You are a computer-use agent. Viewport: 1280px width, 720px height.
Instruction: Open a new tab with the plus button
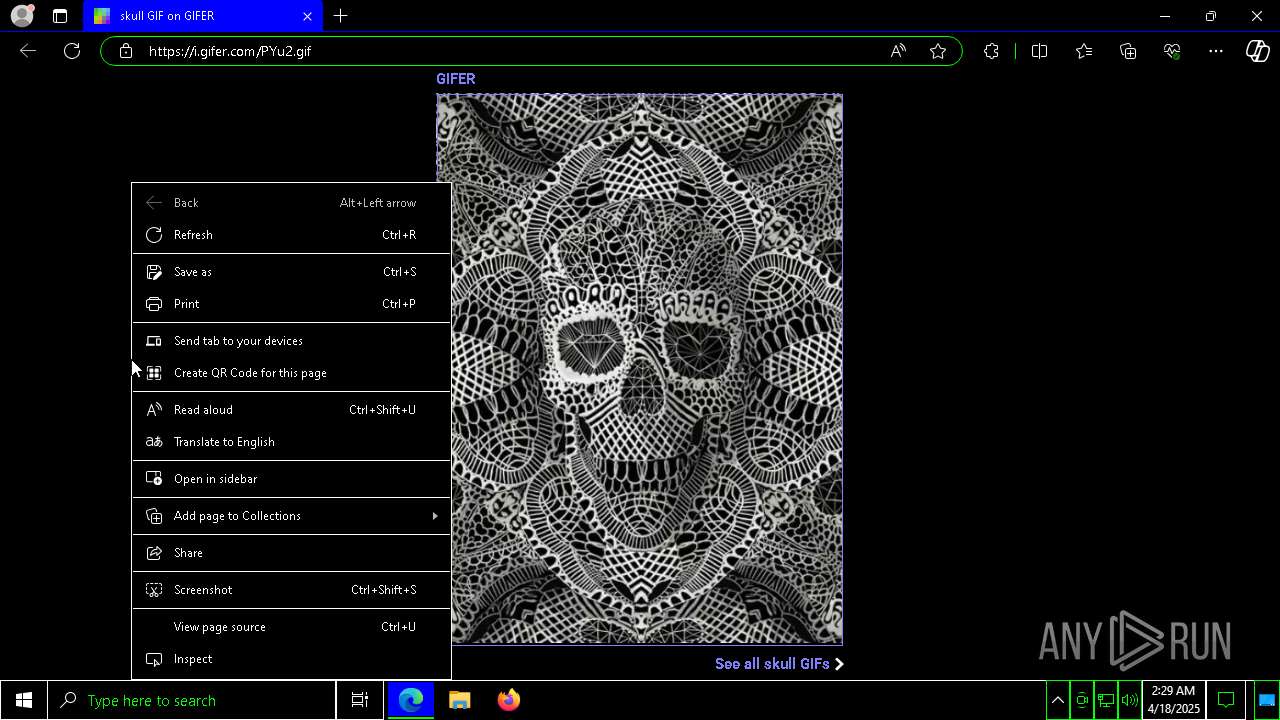tap(341, 16)
